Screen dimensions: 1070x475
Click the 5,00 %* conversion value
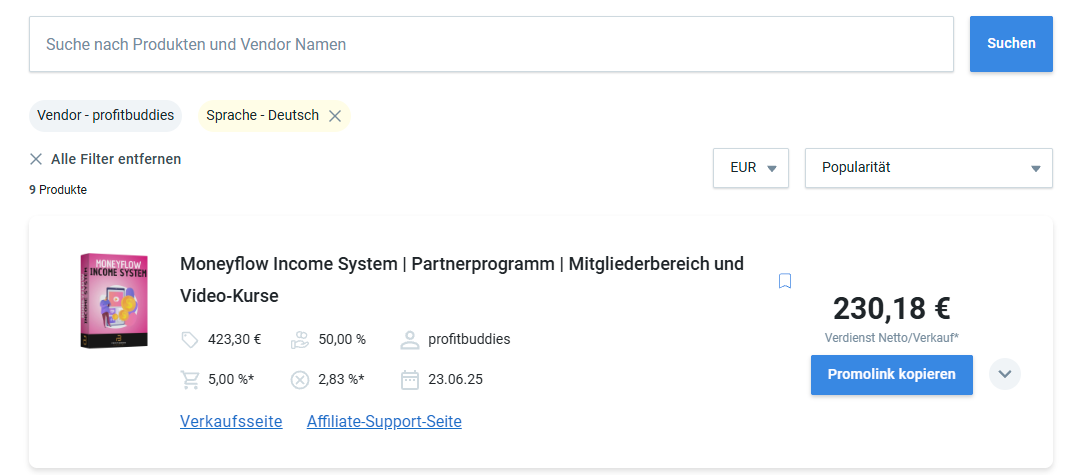click(x=231, y=379)
